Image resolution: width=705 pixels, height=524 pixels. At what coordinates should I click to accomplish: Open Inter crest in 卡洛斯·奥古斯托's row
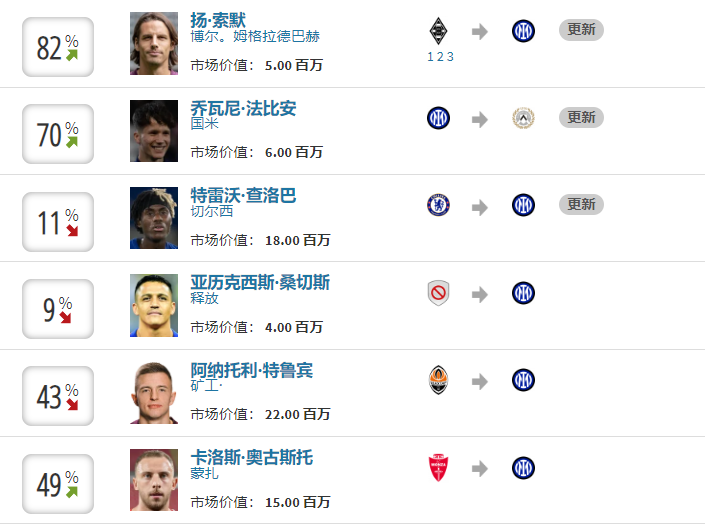click(x=523, y=467)
